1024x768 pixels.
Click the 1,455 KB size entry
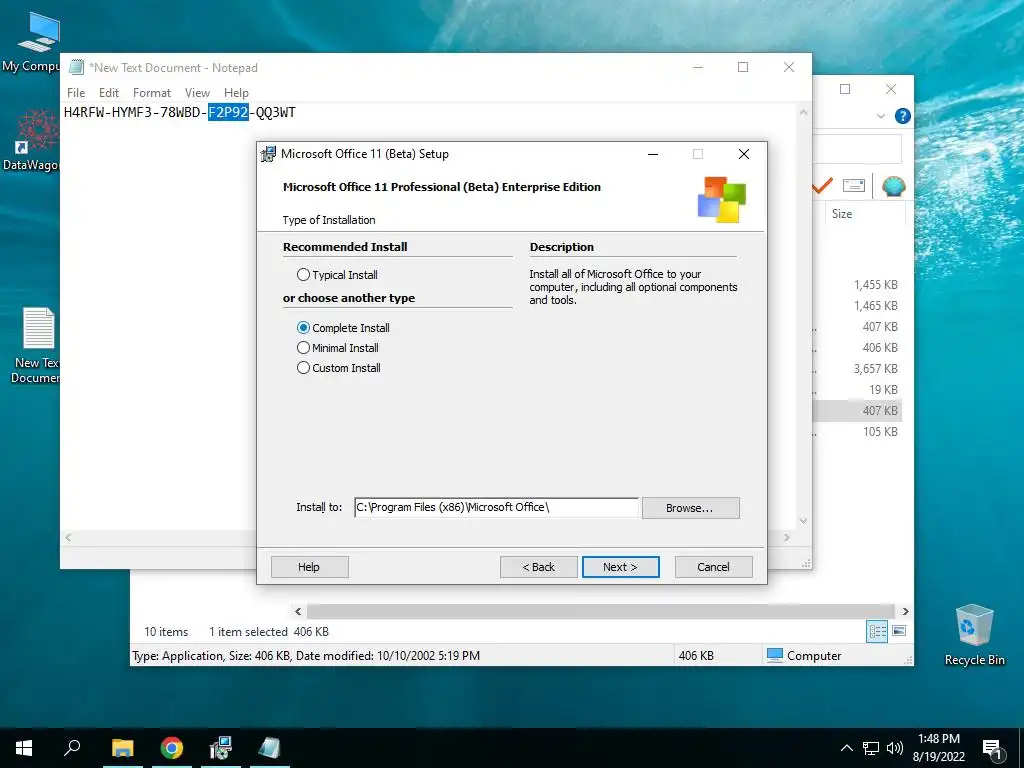875,285
